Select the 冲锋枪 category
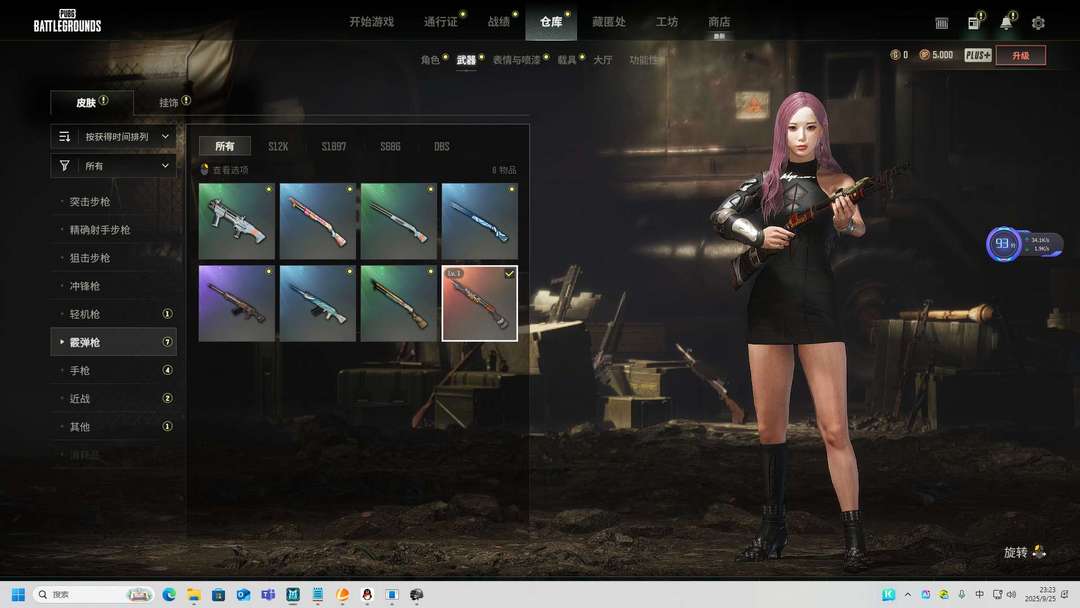The image size is (1080, 608). click(114, 286)
